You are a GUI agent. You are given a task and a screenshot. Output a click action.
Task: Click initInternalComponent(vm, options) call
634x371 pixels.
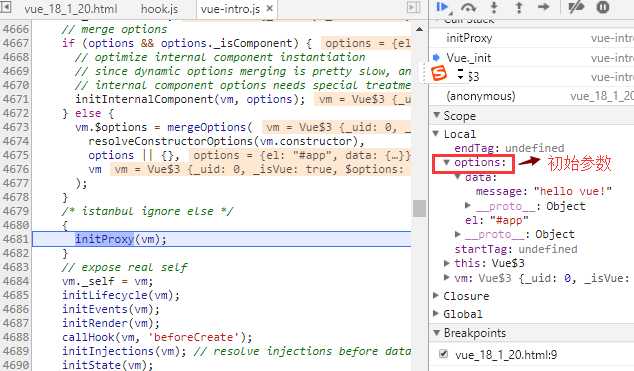click(190, 99)
